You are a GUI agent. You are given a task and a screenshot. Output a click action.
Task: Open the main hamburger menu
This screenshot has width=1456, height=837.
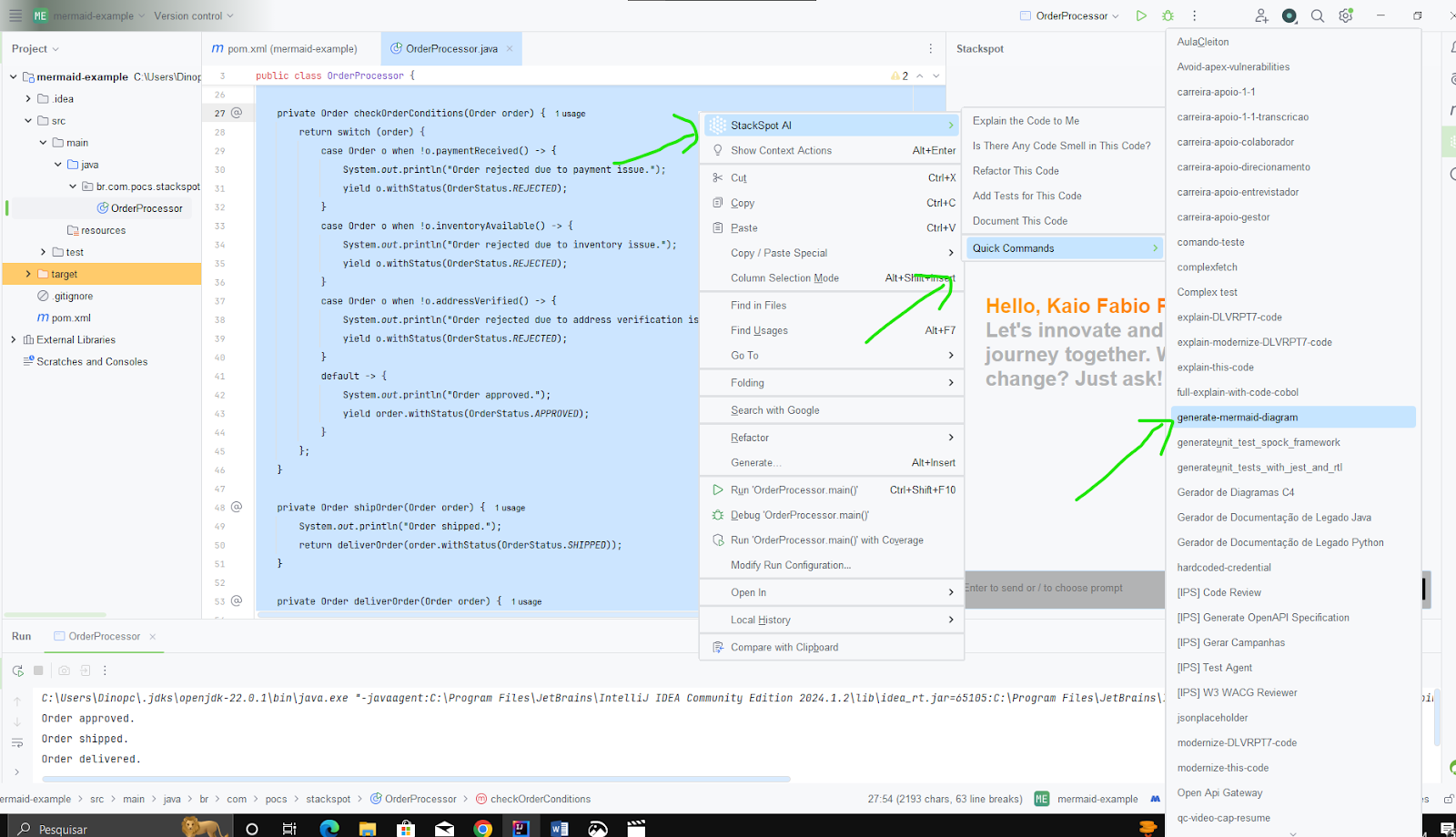pos(15,15)
